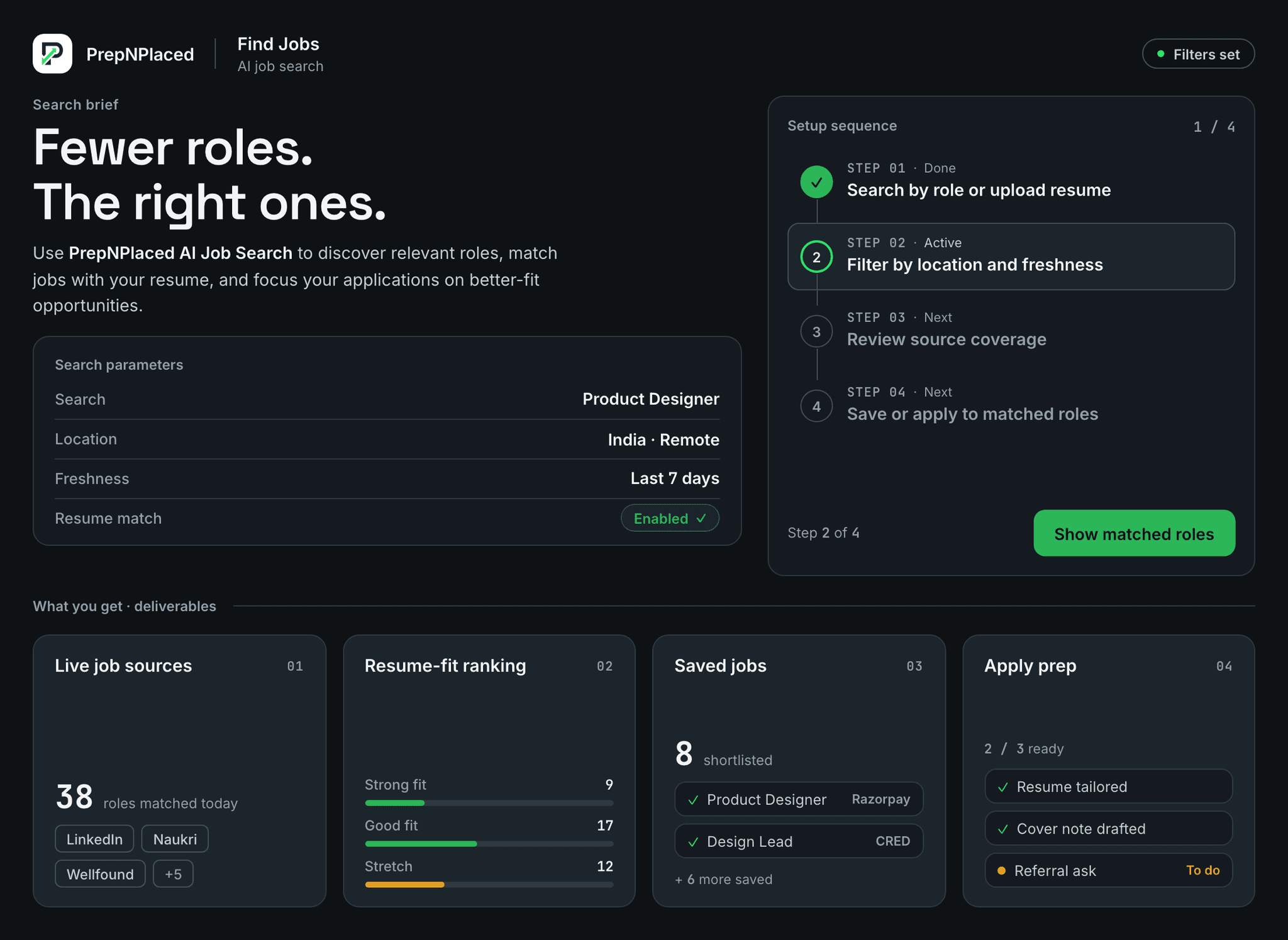Open step Search by role or upload resume
This screenshot has height=940, width=1288.
click(x=979, y=190)
